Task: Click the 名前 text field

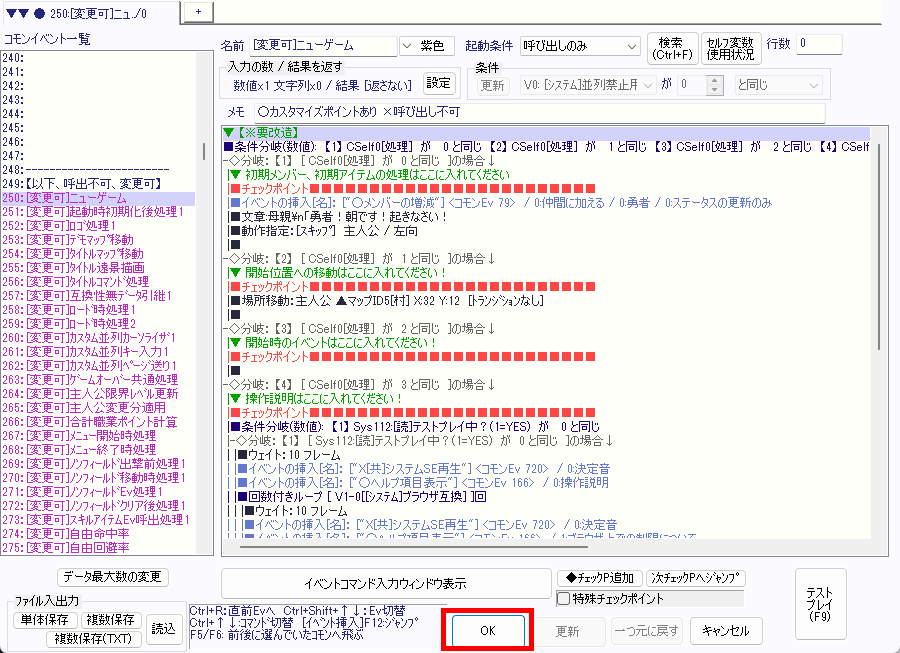Action: tap(323, 46)
